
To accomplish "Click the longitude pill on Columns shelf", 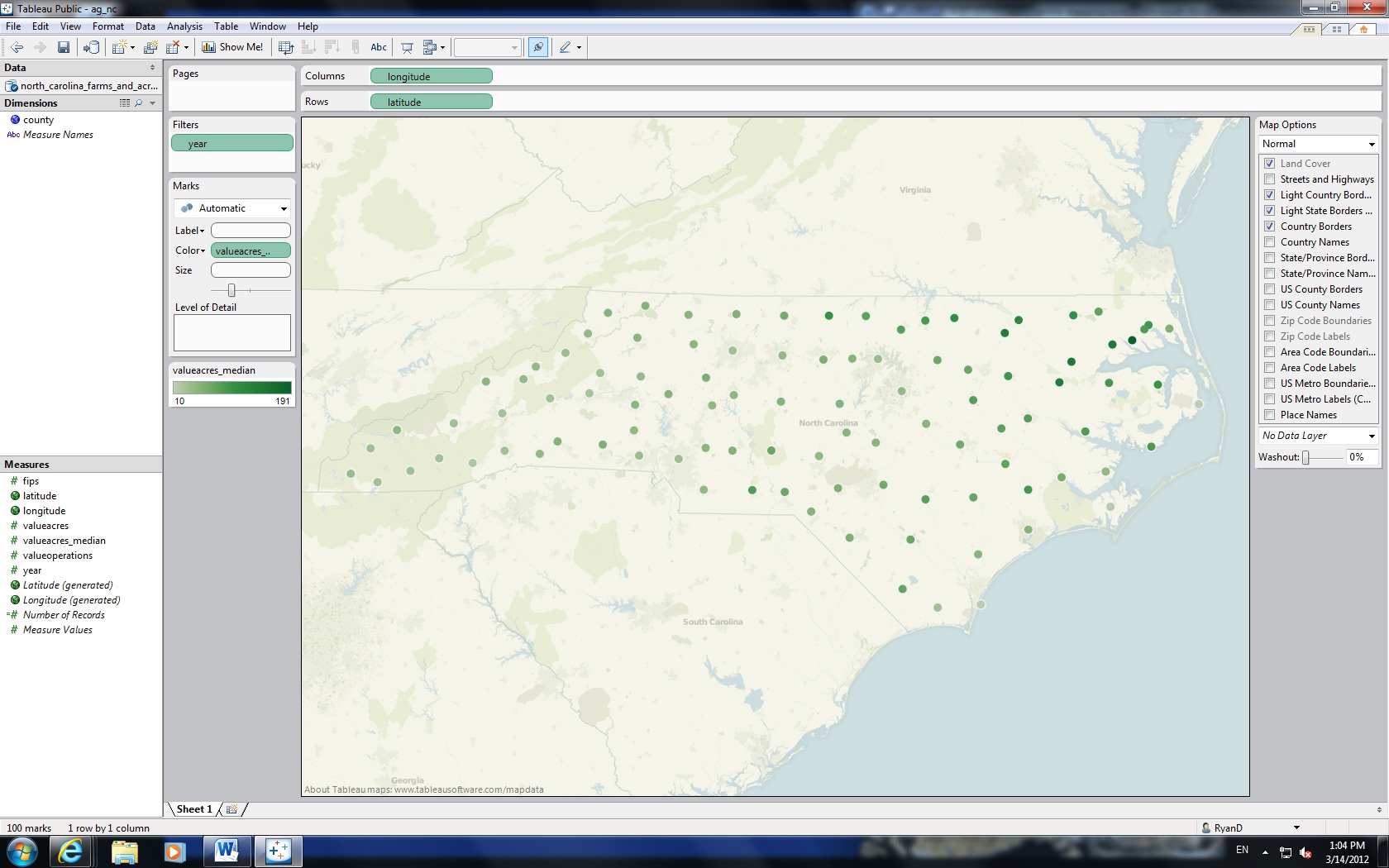I will [x=431, y=75].
